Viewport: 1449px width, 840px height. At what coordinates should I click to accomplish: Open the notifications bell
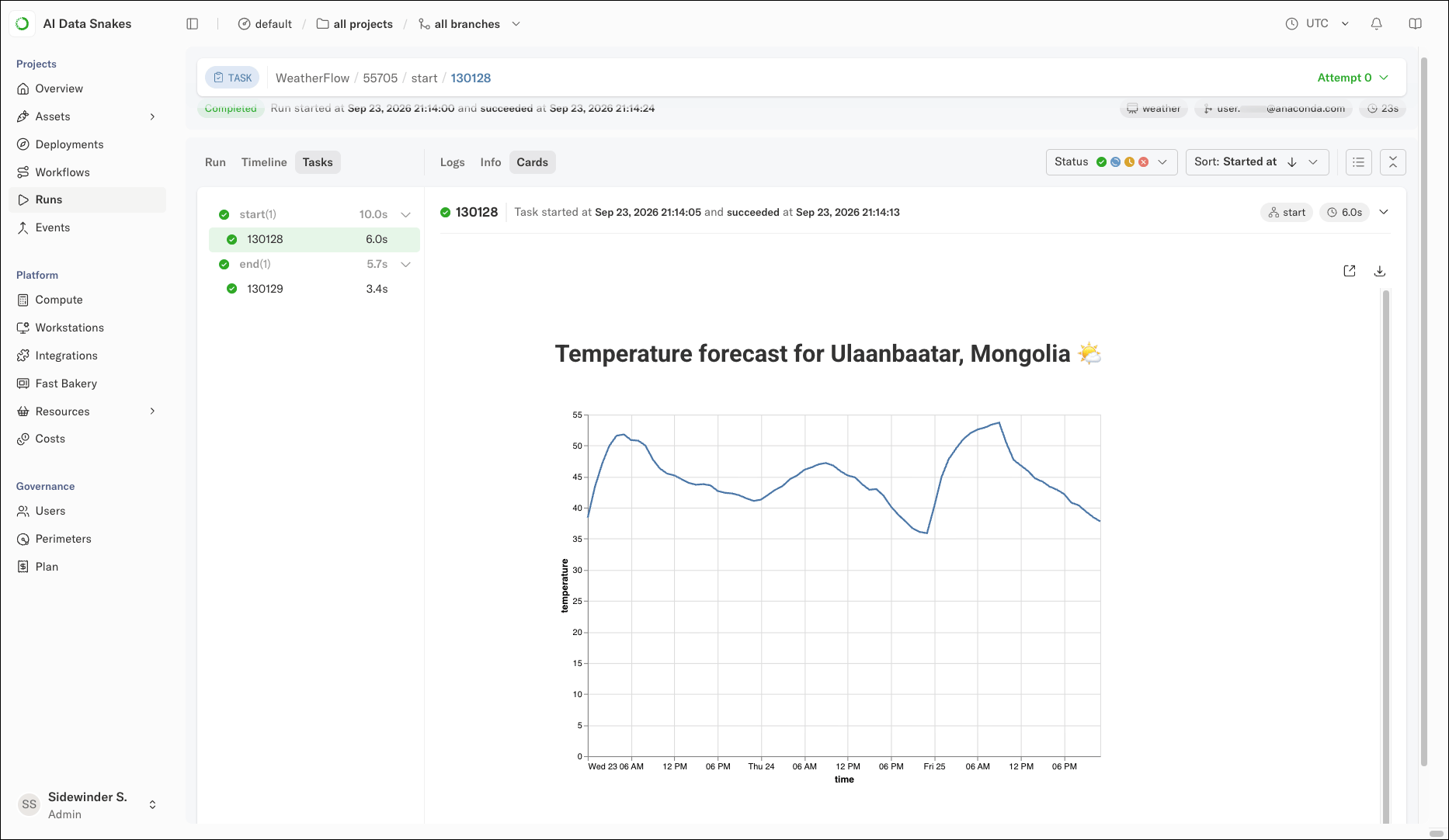click(x=1377, y=24)
